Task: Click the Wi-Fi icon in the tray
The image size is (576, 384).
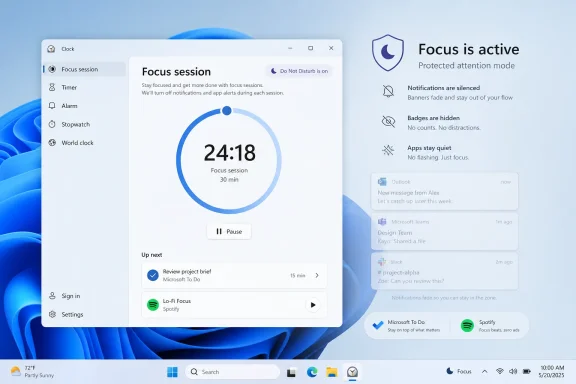Action: [500, 372]
